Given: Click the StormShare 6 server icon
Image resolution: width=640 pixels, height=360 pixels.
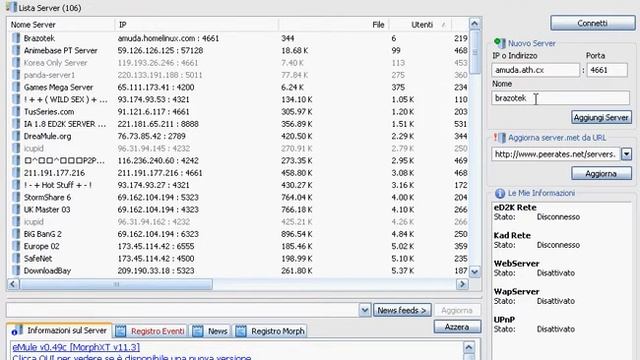Looking at the screenshot, I should tap(16, 198).
